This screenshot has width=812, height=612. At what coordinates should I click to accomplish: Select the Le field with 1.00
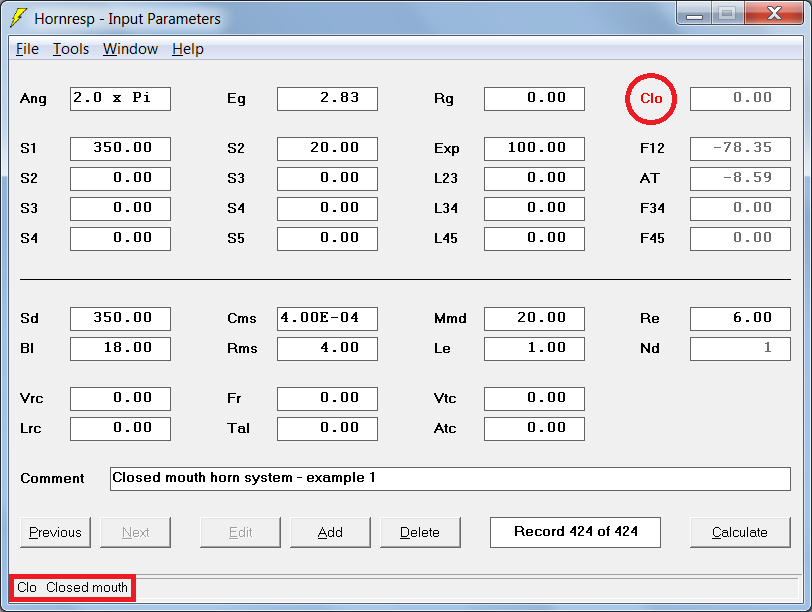pyautogui.click(x=534, y=348)
